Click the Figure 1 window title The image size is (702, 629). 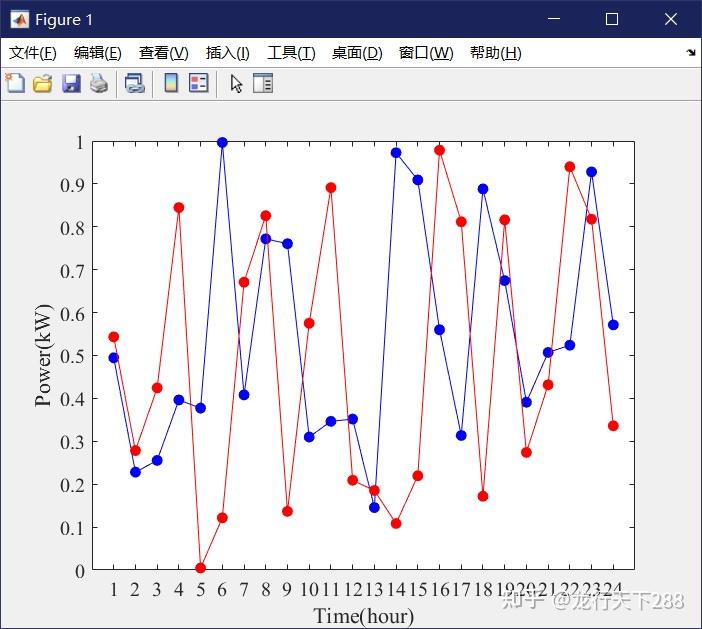point(64,20)
